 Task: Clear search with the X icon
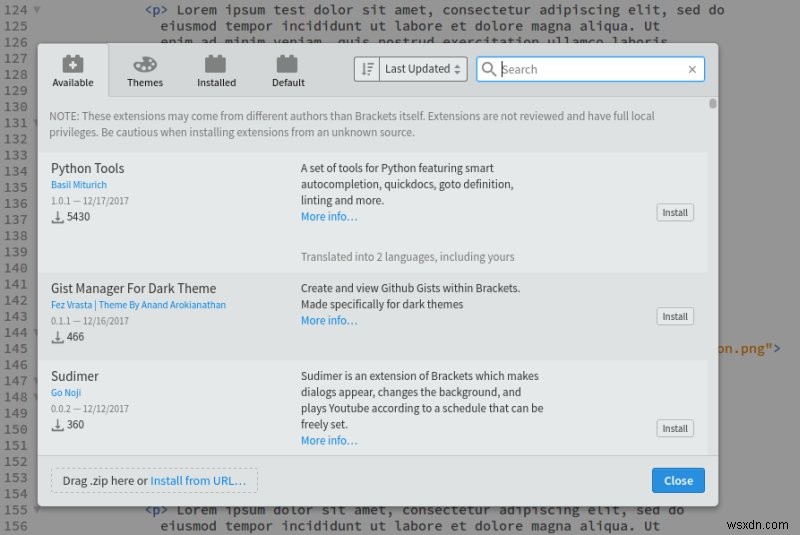pyautogui.click(x=692, y=69)
